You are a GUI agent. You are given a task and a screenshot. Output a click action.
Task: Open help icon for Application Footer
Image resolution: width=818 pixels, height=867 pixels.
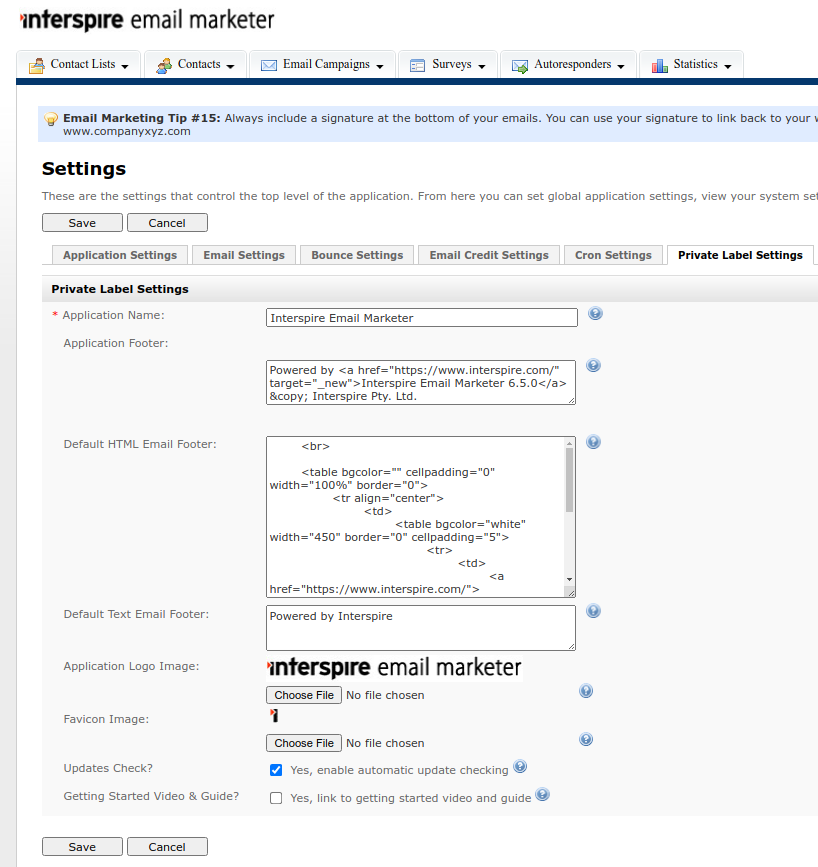click(x=593, y=365)
